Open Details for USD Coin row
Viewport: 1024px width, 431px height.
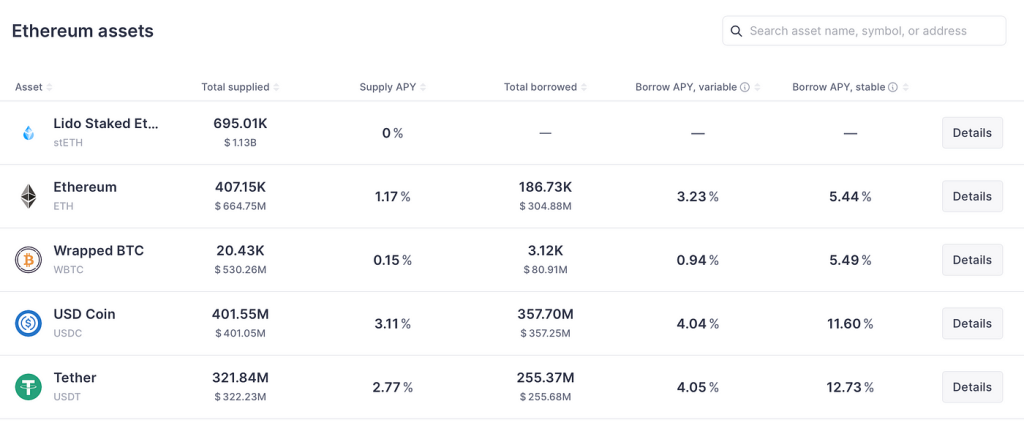pos(972,323)
